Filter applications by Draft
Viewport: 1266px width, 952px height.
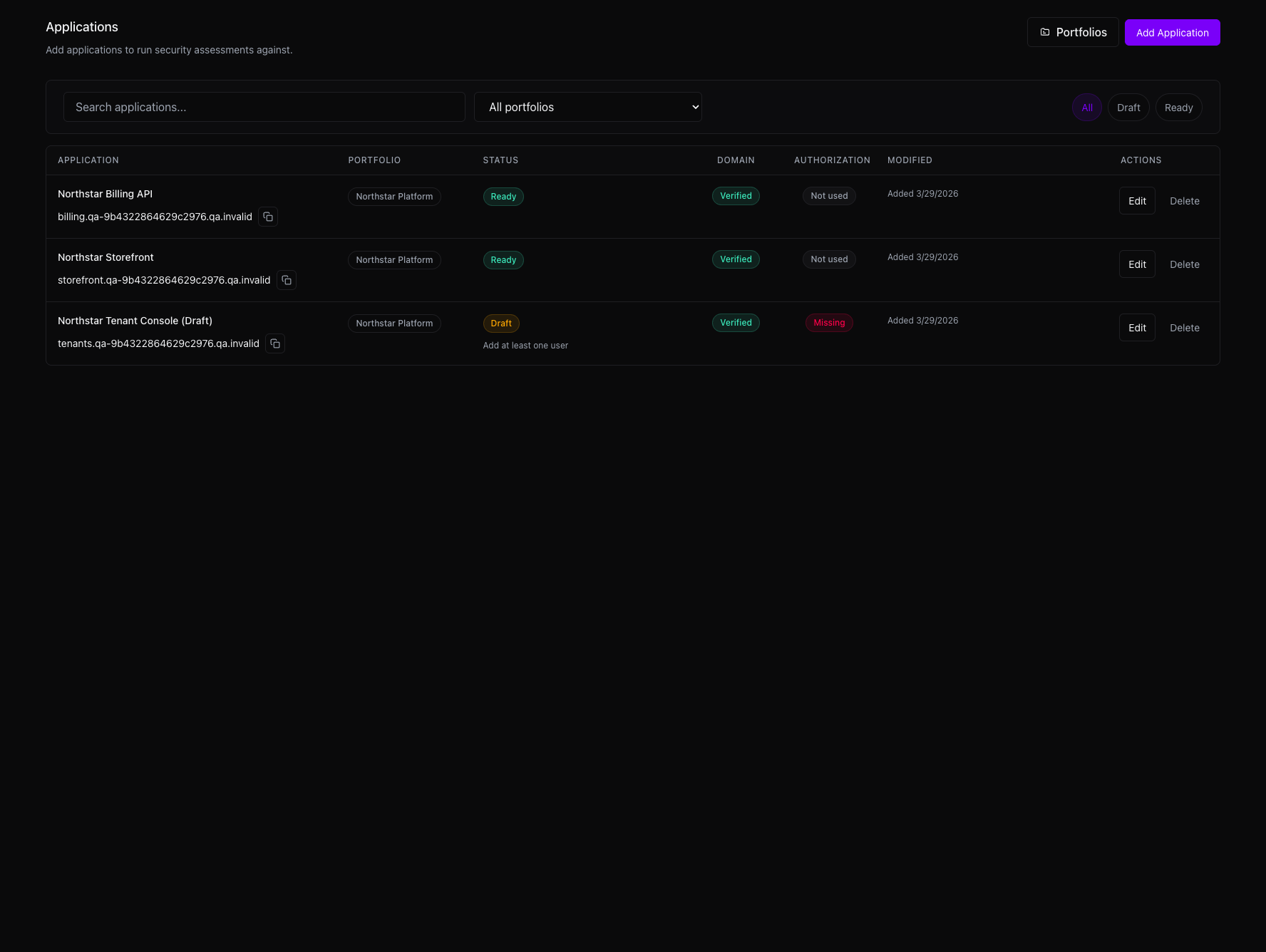1128,108
